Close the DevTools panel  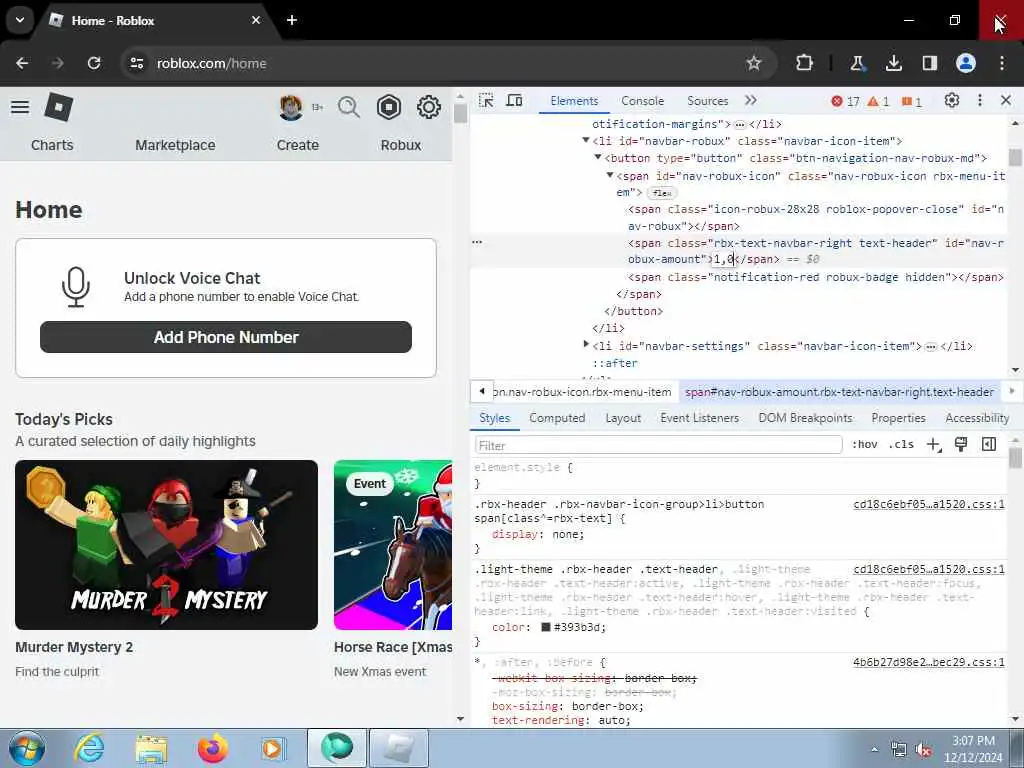pos(1006,101)
